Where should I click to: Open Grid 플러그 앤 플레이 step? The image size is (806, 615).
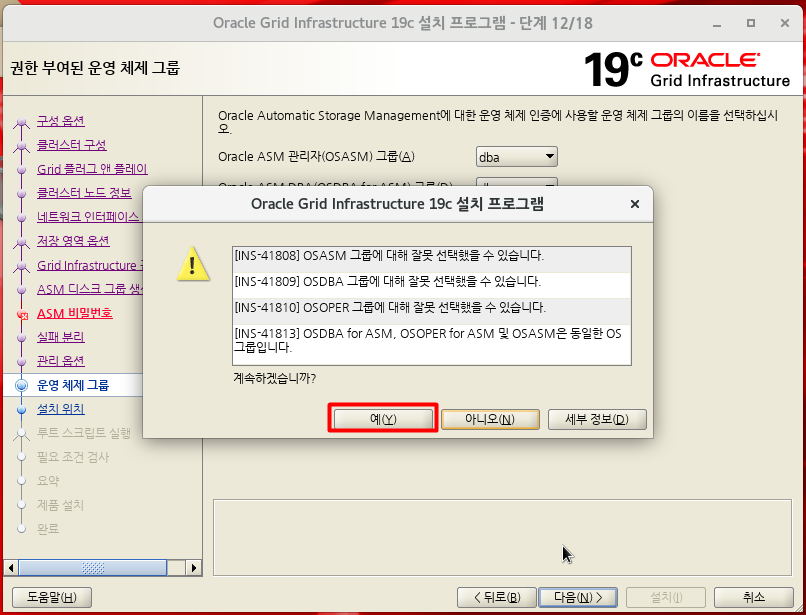[x=92, y=169]
